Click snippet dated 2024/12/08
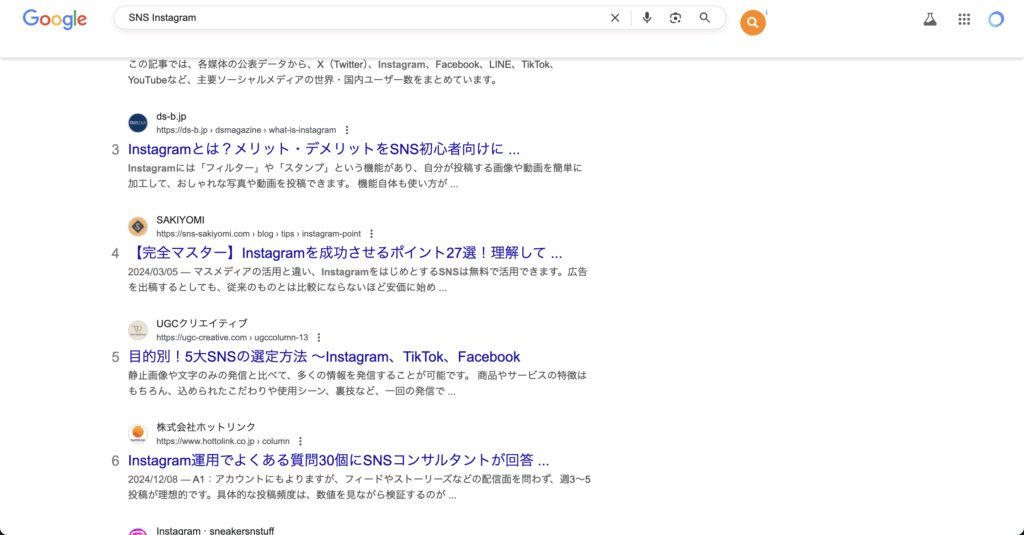The height and width of the screenshot is (535, 1024). tap(359, 487)
